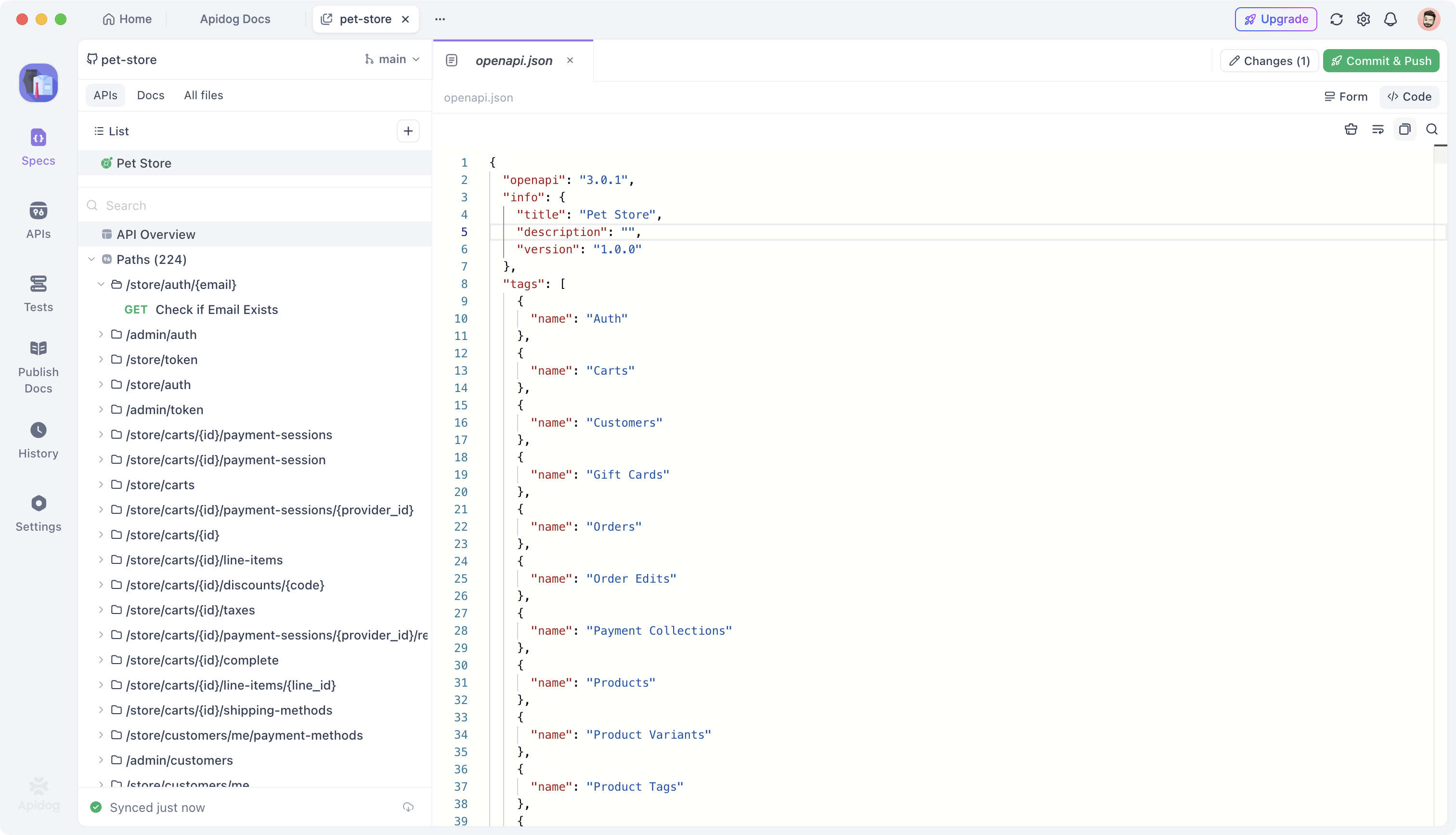The image size is (1456, 835).
Task: Toggle word wrap icon in editor toolbar
Action: point(1378,130)
